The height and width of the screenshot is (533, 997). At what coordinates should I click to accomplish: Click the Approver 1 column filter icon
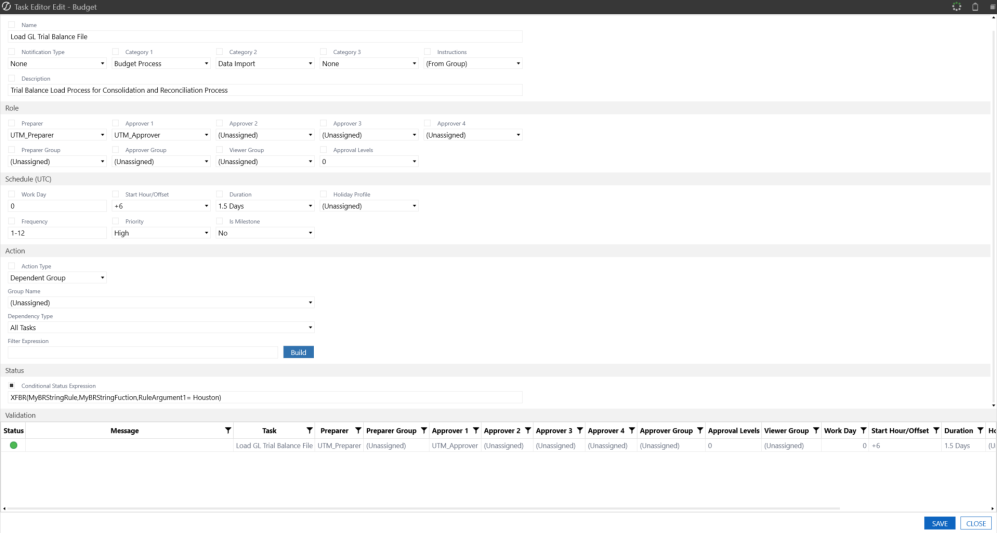point(476,431)
